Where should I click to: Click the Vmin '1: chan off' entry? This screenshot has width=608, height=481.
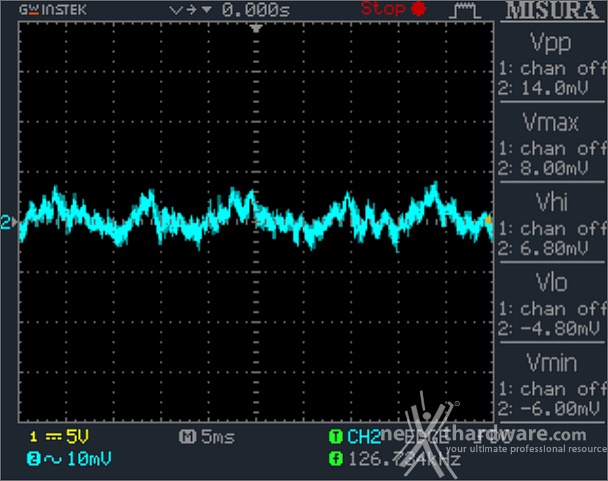[553, 389]
